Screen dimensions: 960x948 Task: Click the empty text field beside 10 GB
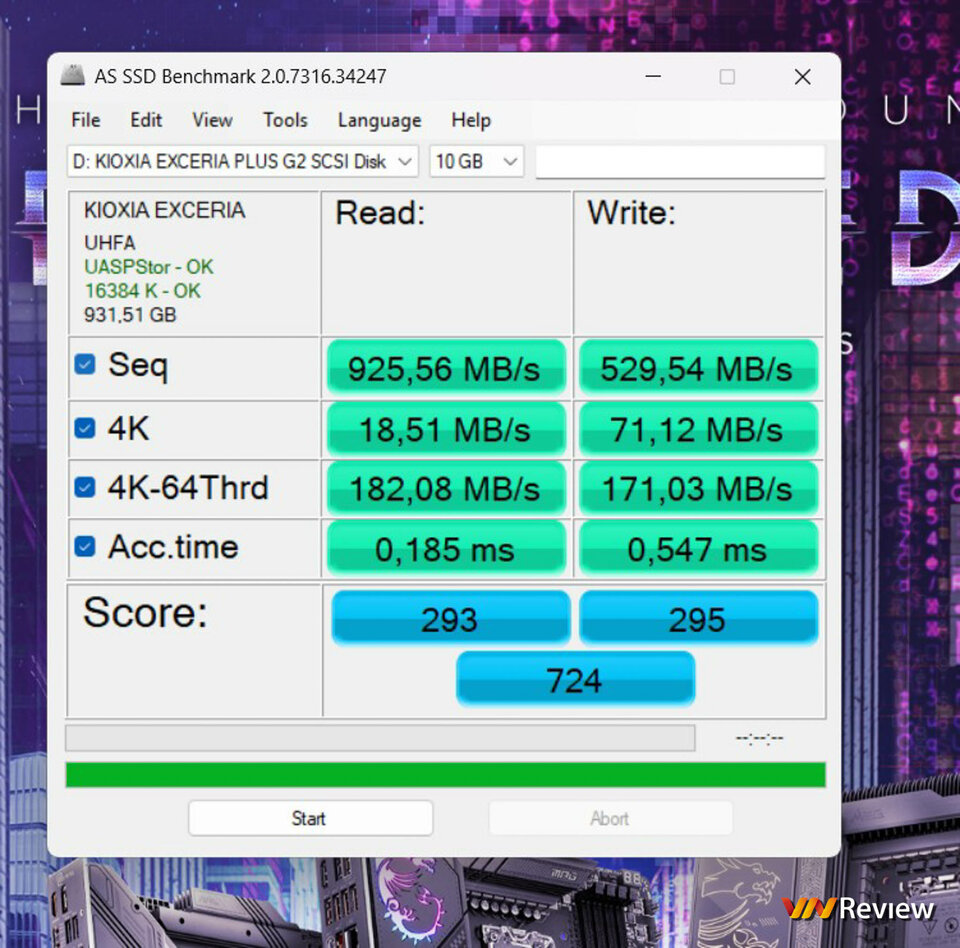coord(680,162)
